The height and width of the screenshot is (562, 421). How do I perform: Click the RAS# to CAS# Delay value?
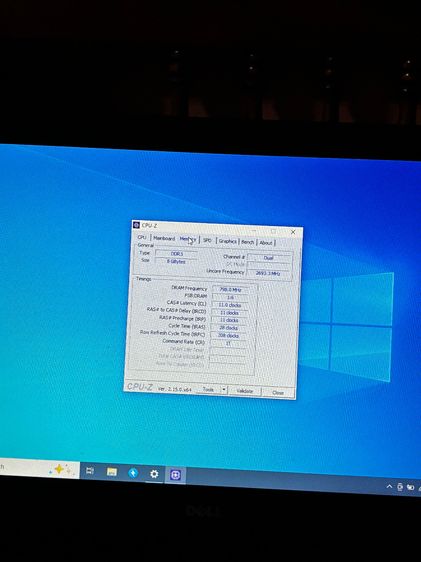pos(229,313)
